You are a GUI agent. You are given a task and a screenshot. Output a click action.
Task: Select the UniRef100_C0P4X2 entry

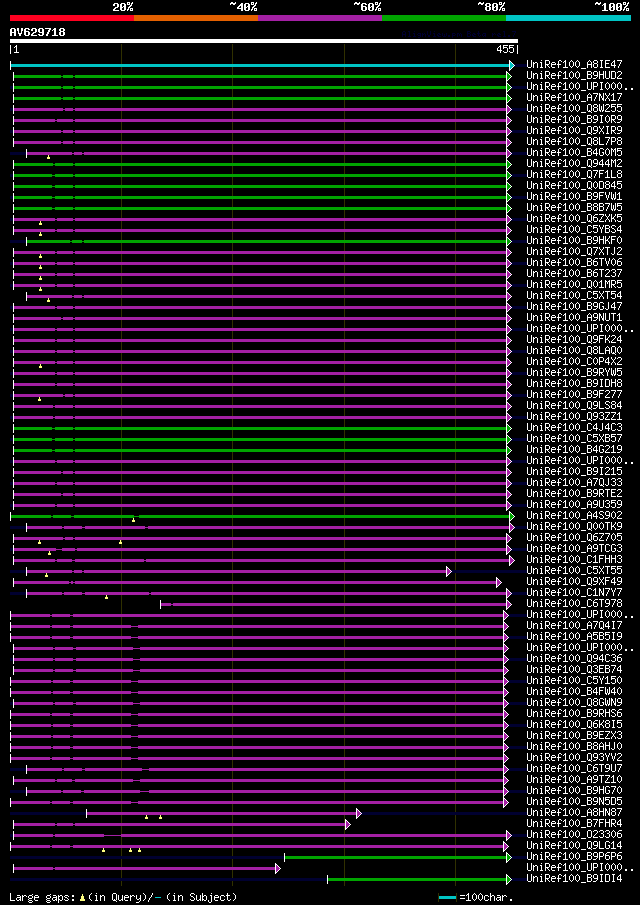click(574, 362)
